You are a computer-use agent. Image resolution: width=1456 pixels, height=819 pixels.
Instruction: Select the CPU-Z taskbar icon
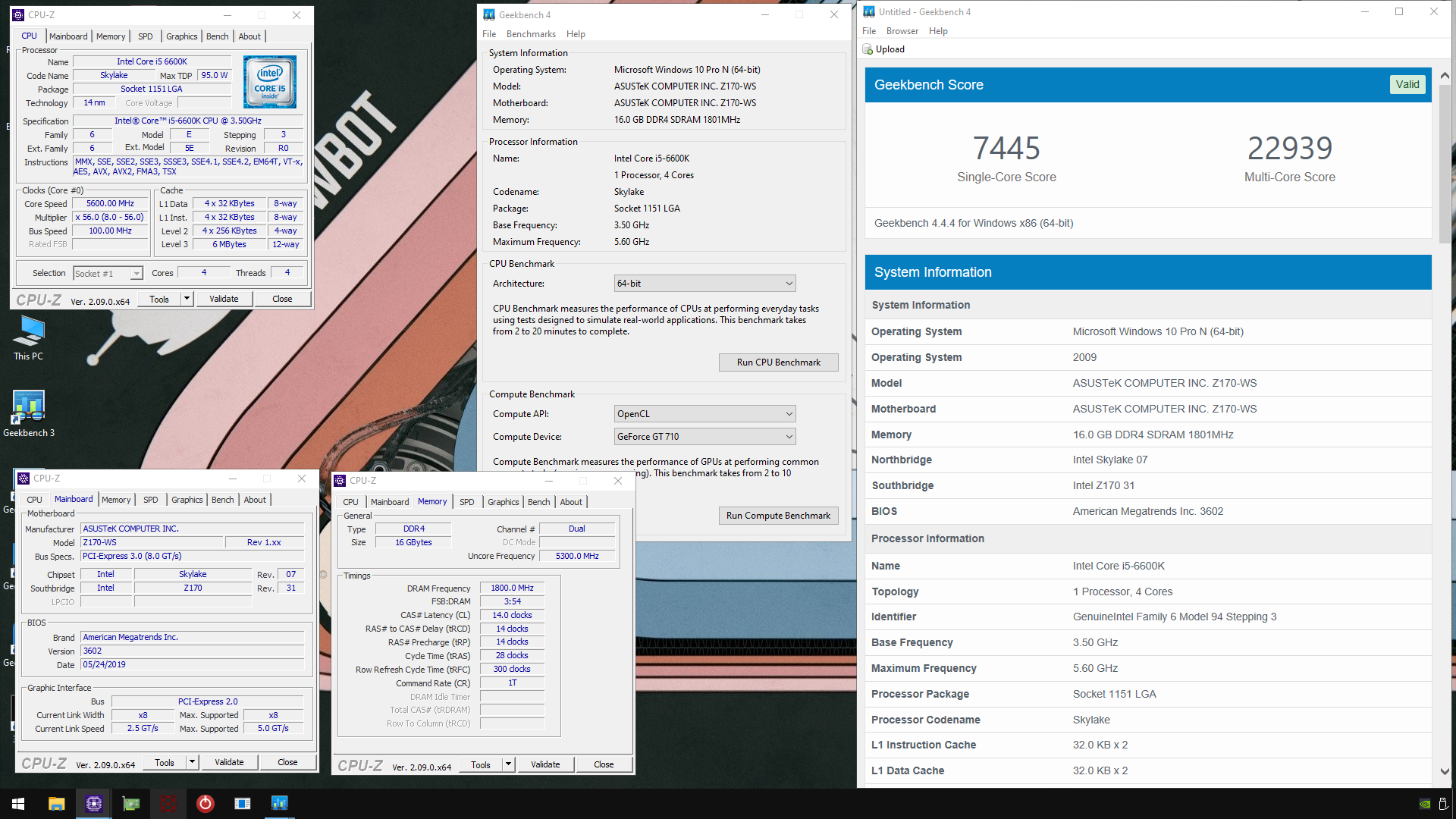point(93,804)
